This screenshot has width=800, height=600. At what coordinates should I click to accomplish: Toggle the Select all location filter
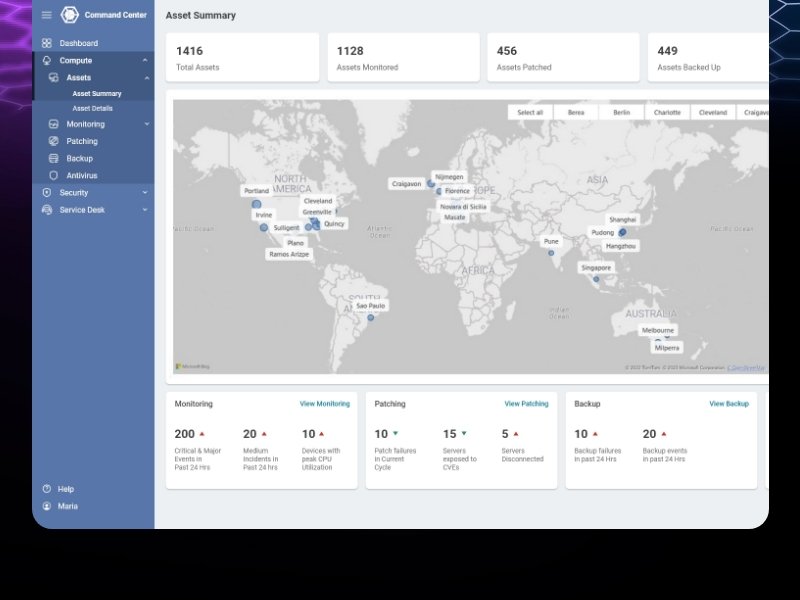pos(530,113)
